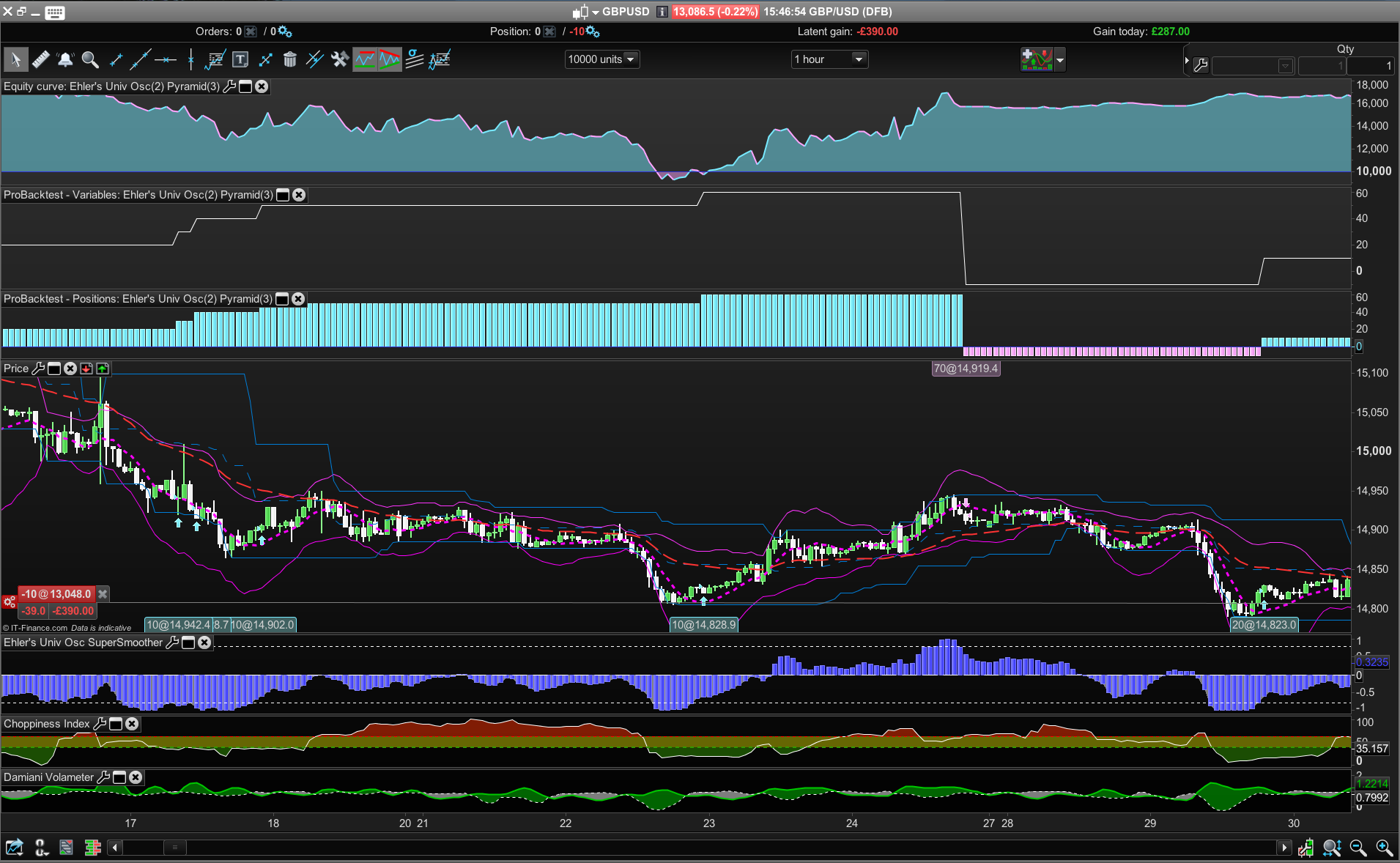Toggle oblique trendline detection icon
The height and width of the screenshot is (863, 1400).
point(390,59)
